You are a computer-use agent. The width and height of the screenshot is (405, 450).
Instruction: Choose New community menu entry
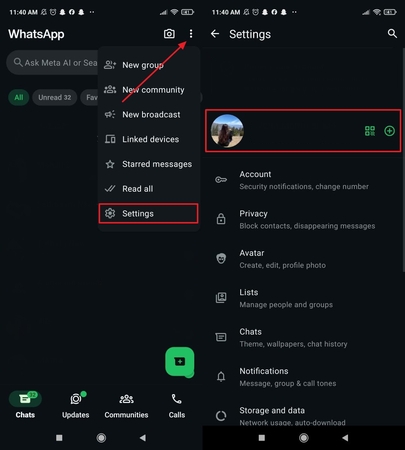tap(149, 90)
